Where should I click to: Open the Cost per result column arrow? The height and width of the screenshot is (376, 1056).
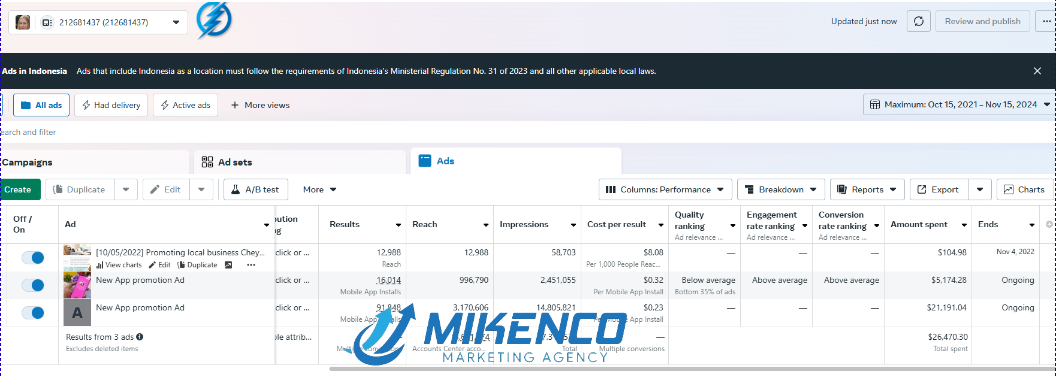click(661, 224)
